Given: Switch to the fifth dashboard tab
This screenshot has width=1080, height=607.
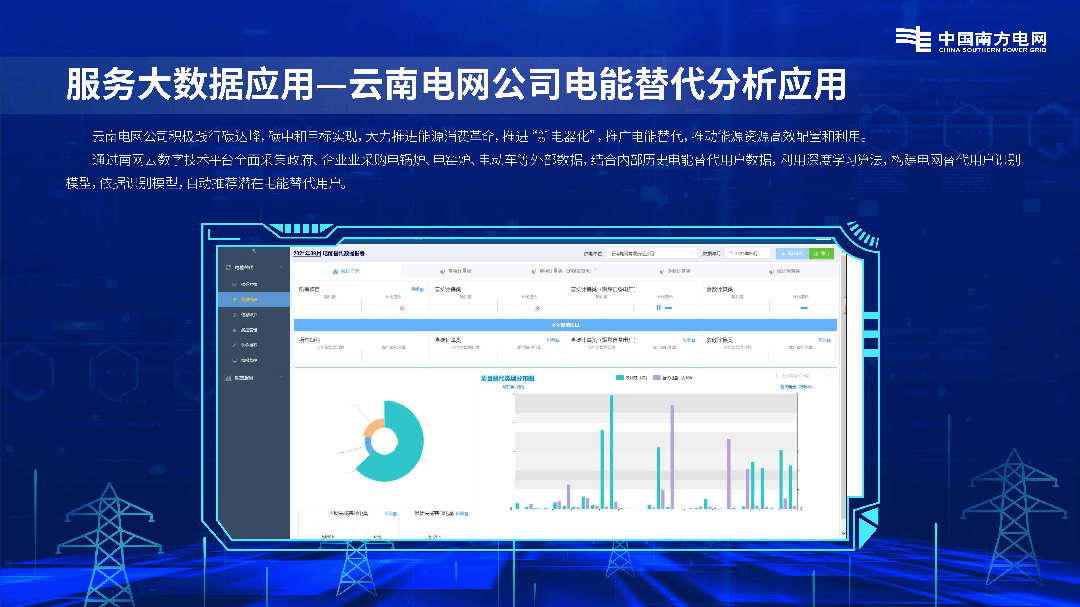Looking at the screenshot, I should click(785, 271).
